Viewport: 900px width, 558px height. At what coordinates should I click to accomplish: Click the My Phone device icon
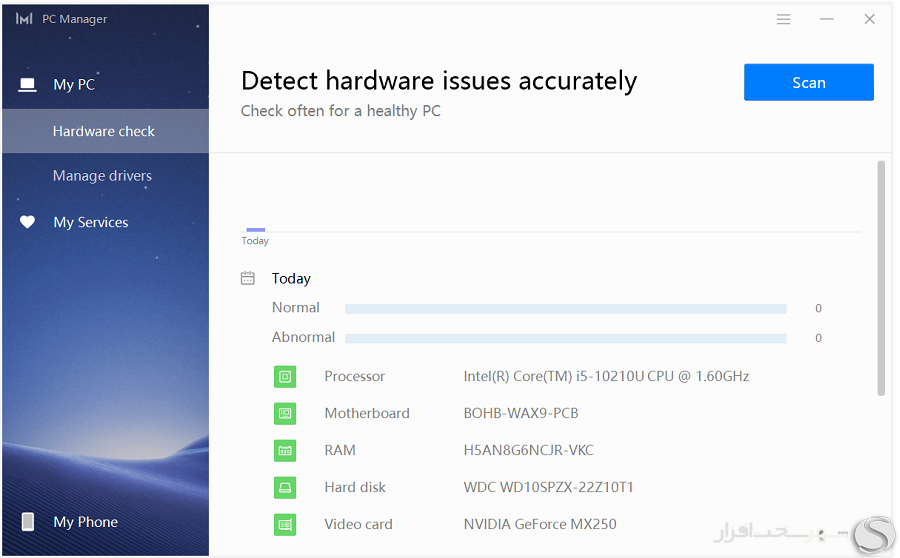tap(27, 522)
